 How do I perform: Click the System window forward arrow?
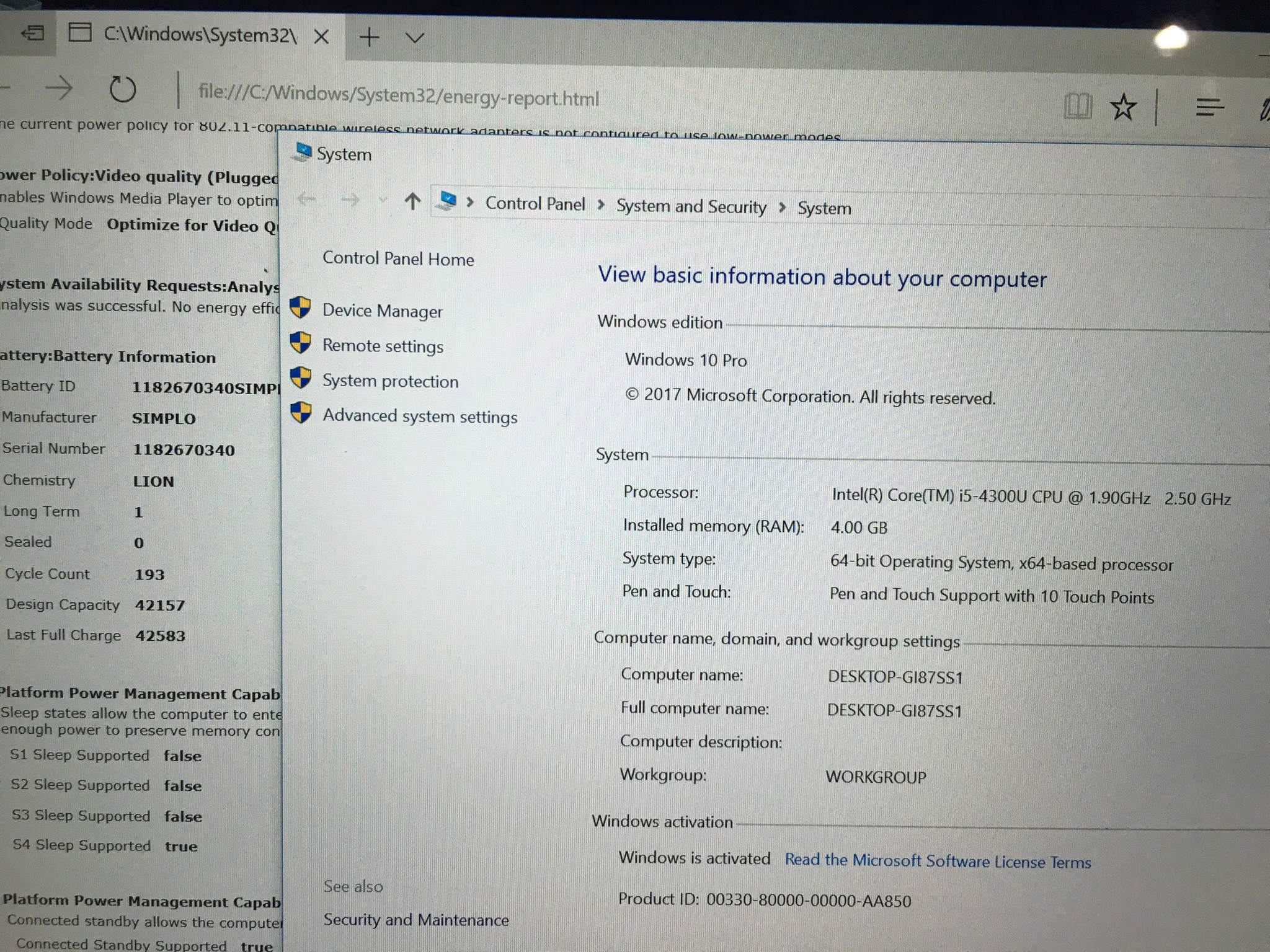[x=350, y=200]
